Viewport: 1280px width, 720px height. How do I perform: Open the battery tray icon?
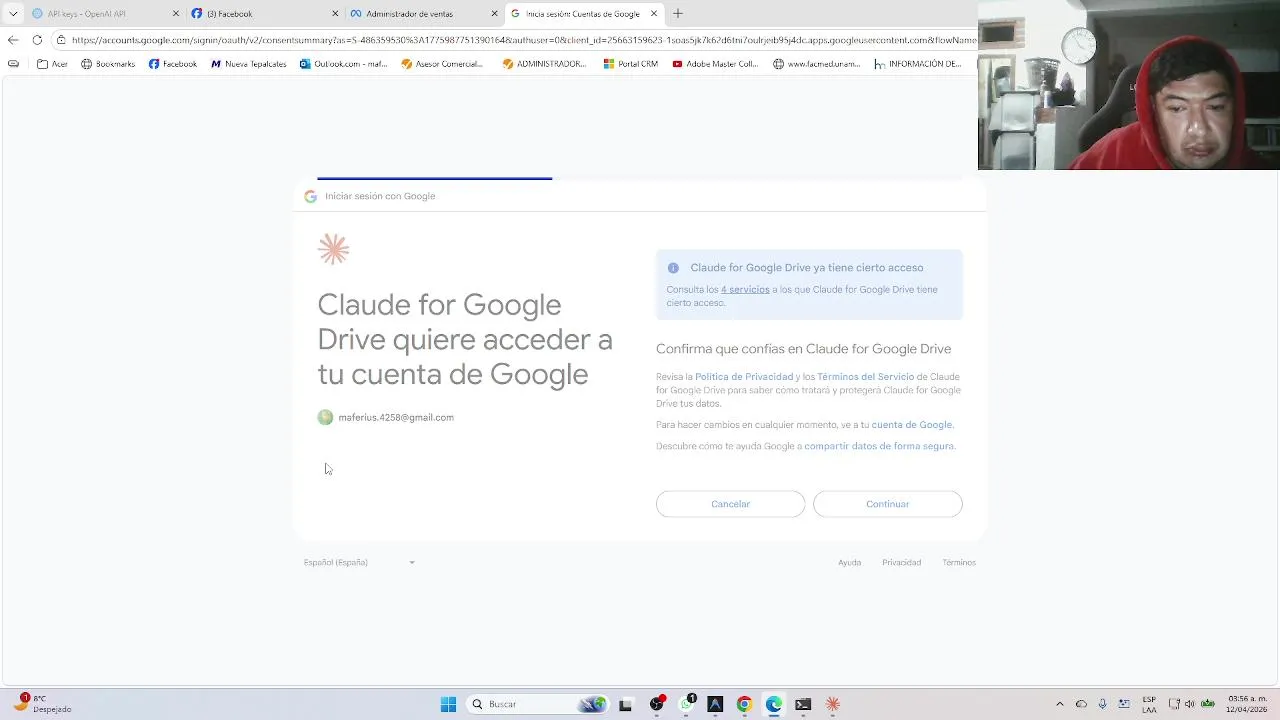click(1210, 704)
